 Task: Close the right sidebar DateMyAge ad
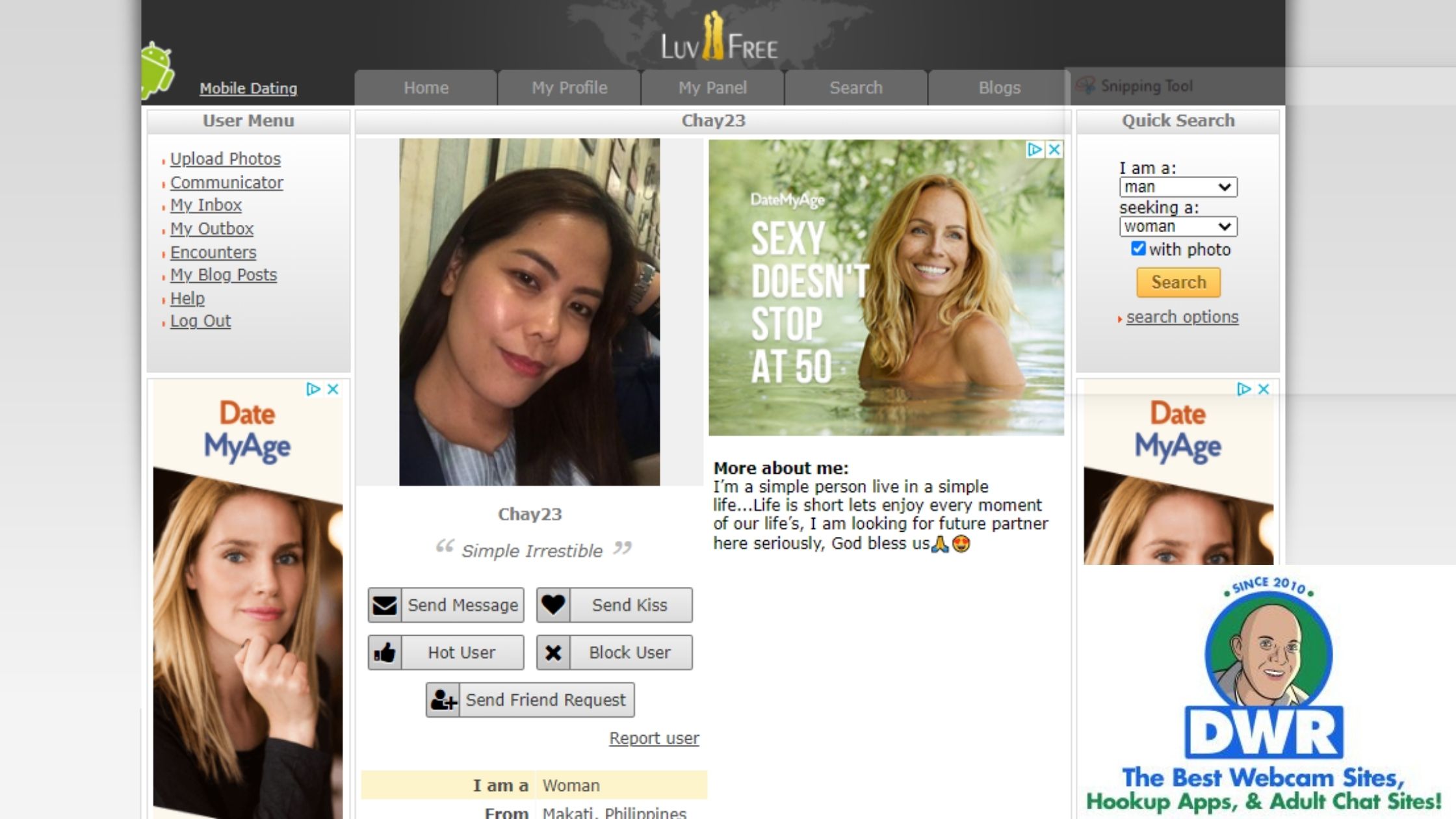coord(1264,389)
